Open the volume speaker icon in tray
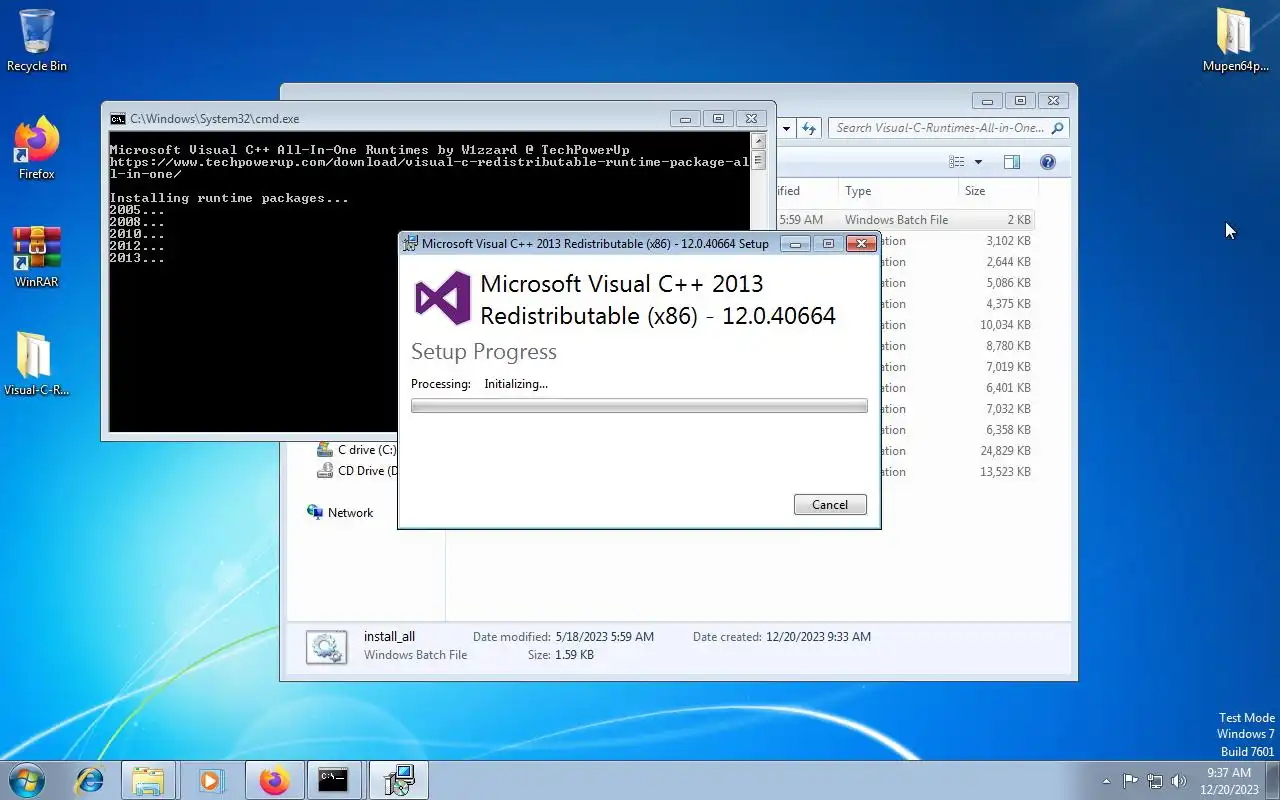Image resolution: width=1280 pixels, height=800 pixels. pos(1179,781)
